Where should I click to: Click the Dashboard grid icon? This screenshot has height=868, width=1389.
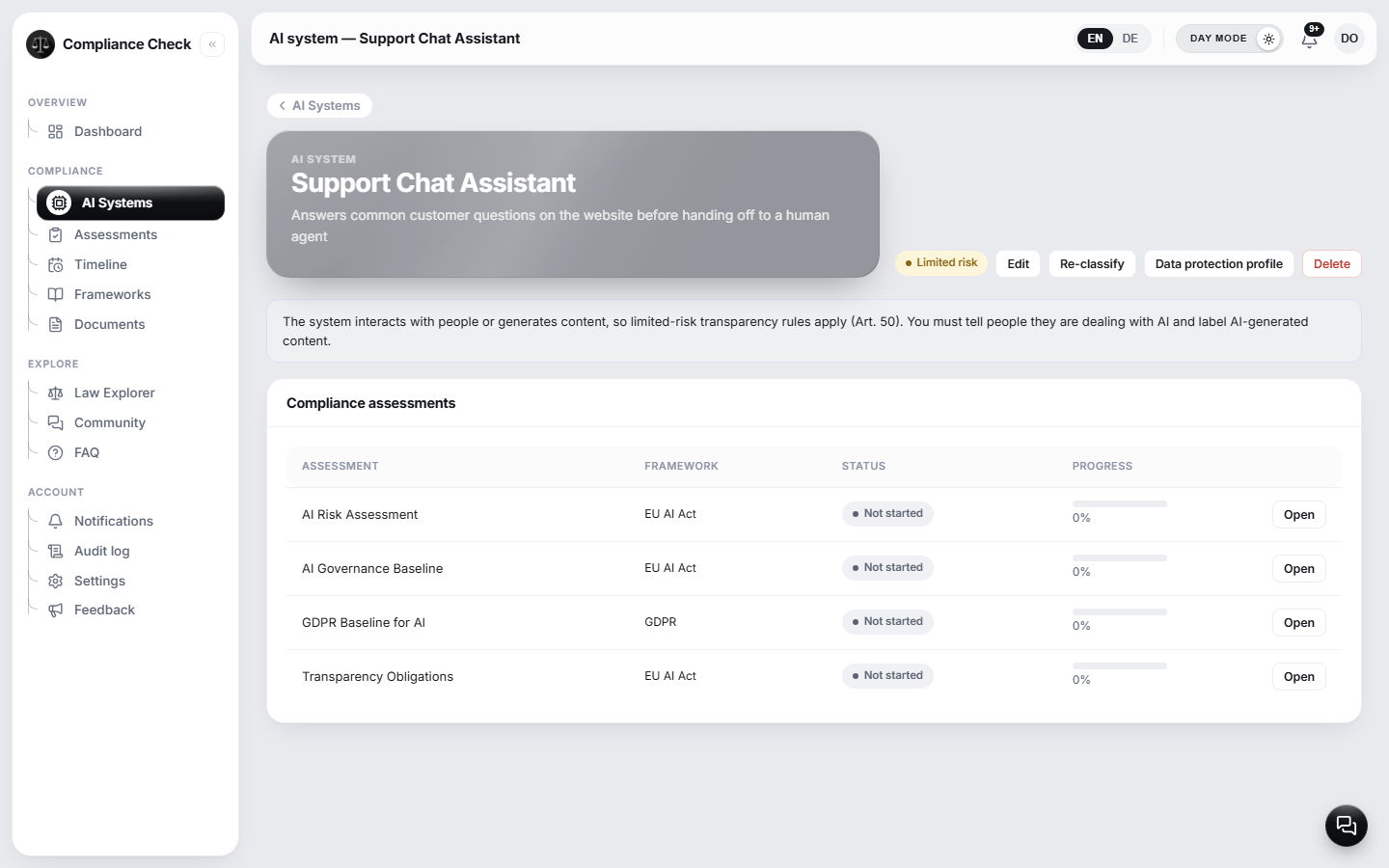pos(56,131)
